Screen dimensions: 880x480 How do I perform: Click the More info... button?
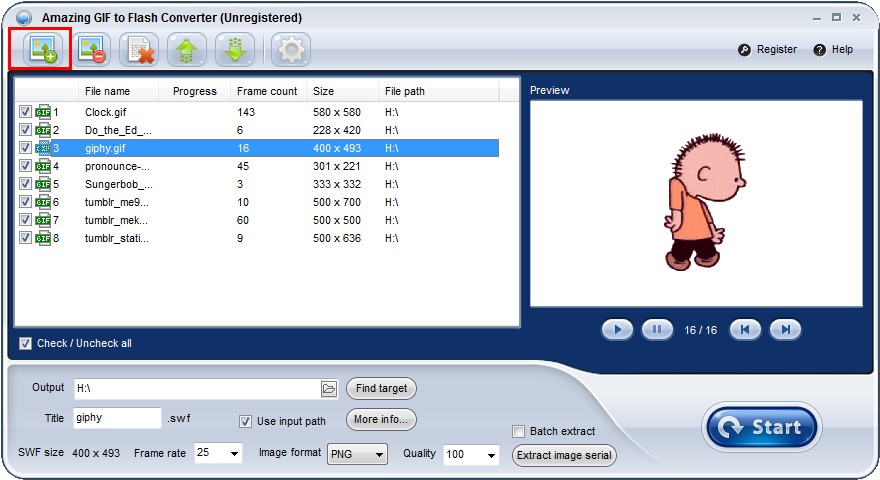[x=381, y=419]
